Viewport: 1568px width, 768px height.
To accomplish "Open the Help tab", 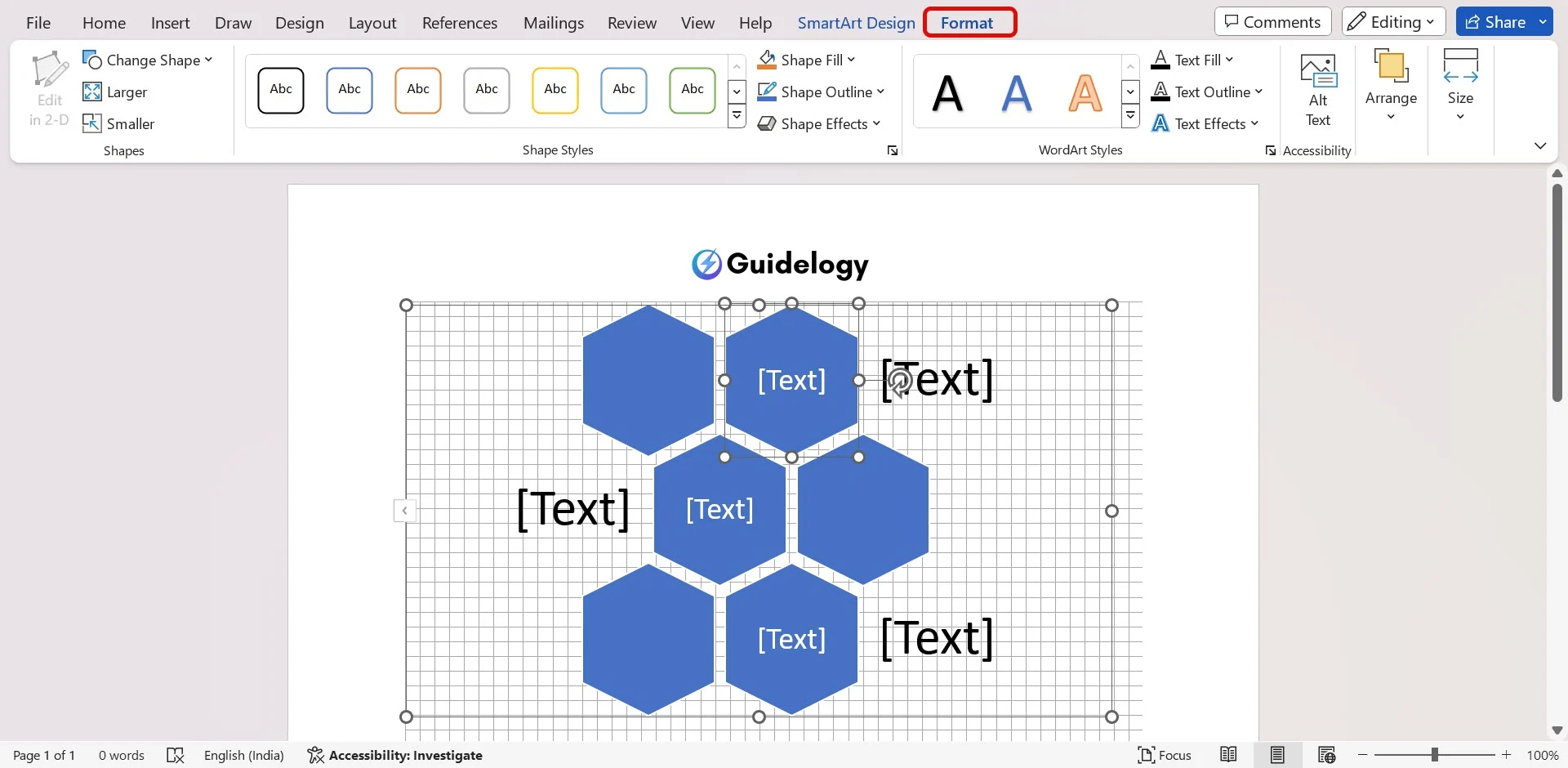I will (x=755, y=23).
